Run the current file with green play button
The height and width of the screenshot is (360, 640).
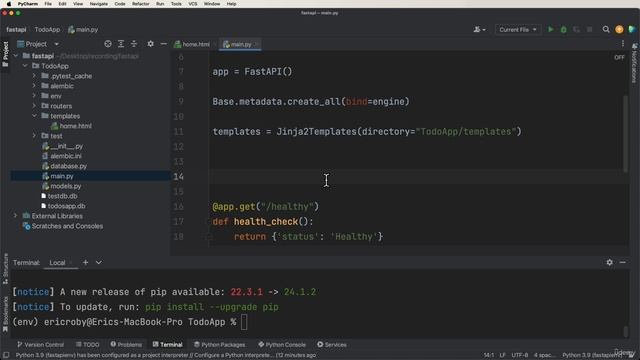point(551,29)
